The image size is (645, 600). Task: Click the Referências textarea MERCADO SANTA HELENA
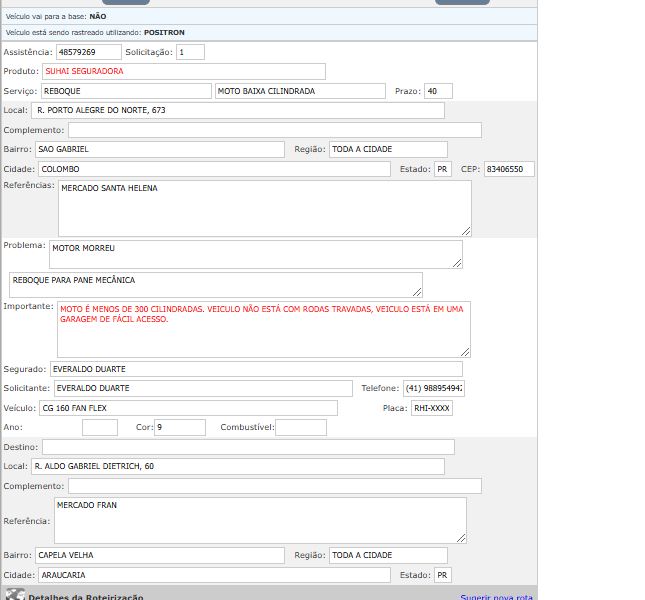(265, 208)
